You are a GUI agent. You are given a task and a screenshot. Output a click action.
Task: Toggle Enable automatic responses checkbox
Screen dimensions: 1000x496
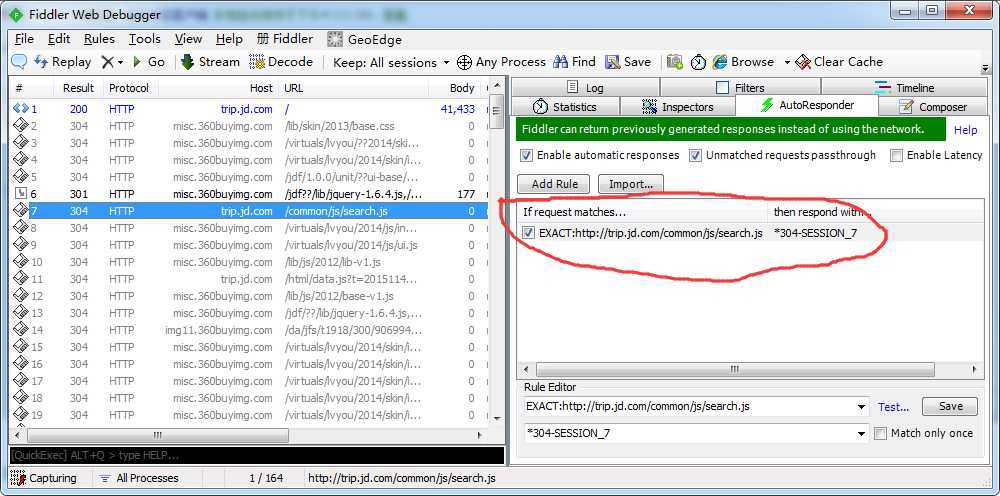tap(526, 155)
